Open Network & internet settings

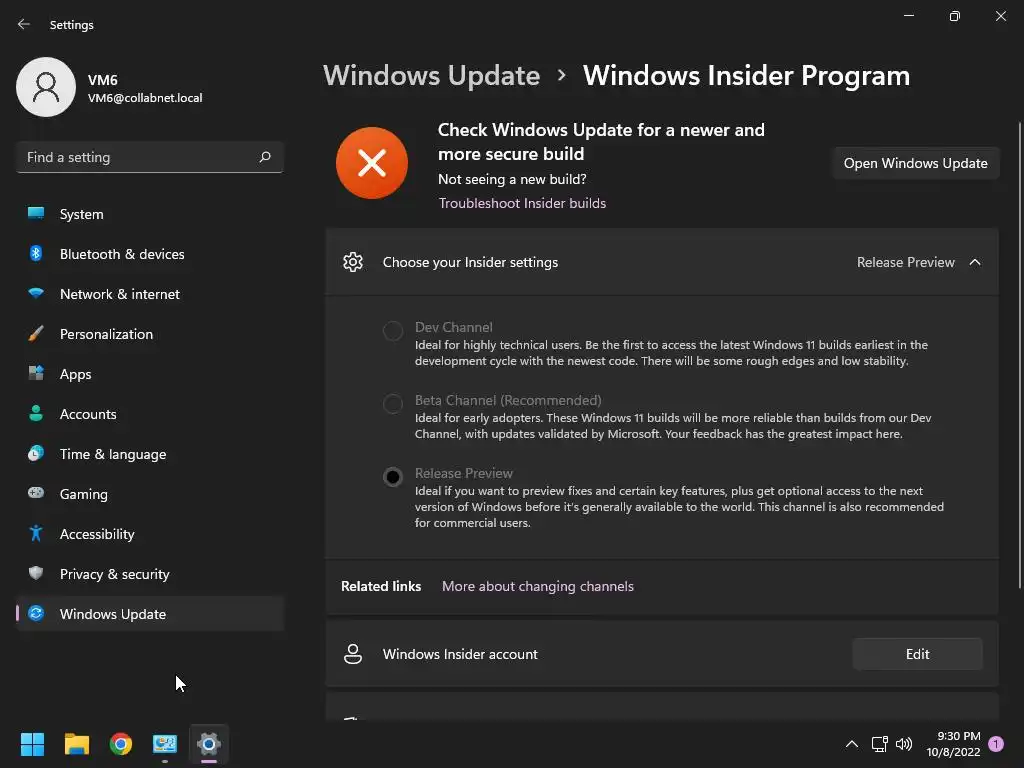150,293
